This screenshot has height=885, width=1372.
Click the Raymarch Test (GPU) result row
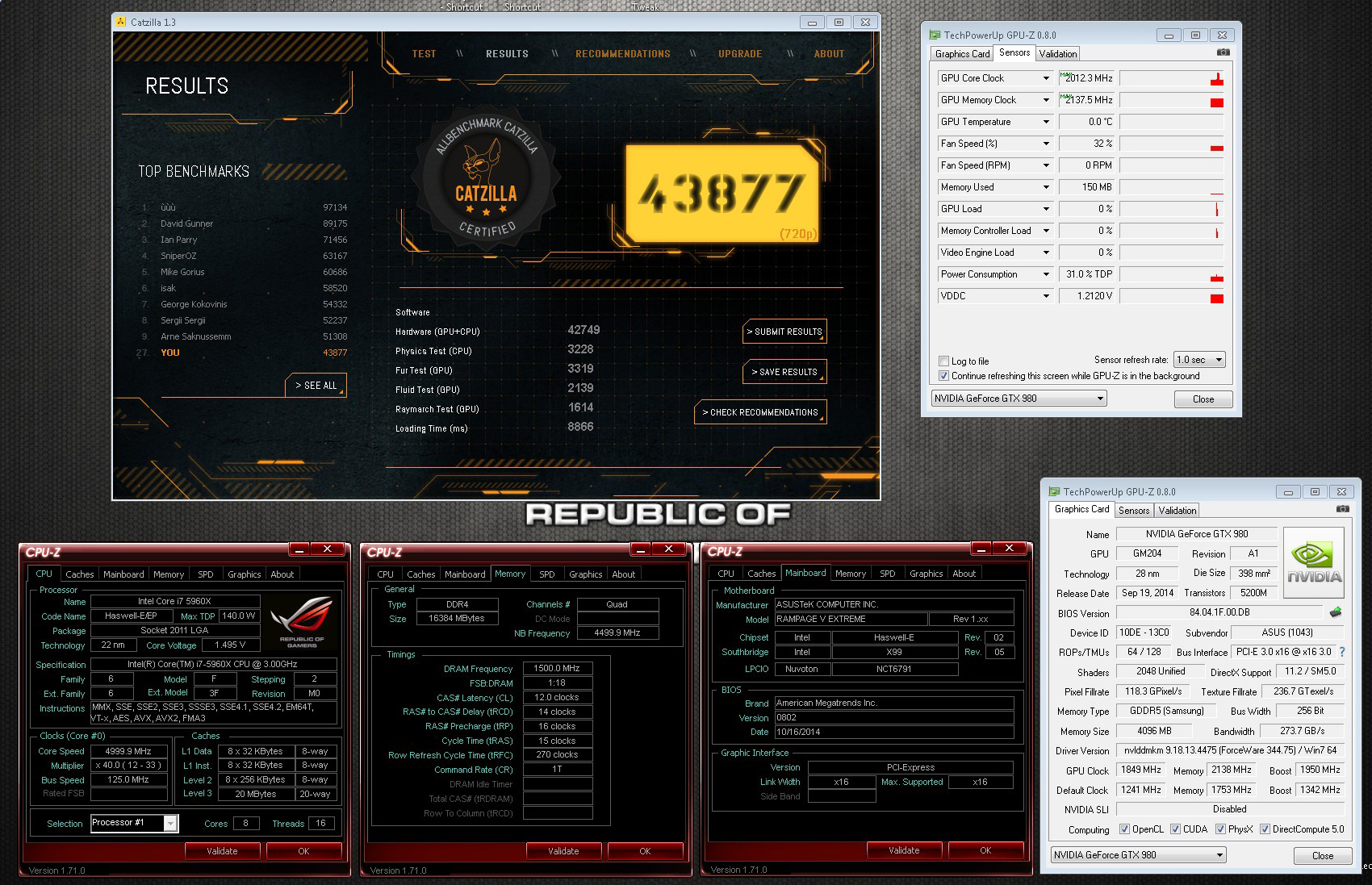click(x=494, y=408)
